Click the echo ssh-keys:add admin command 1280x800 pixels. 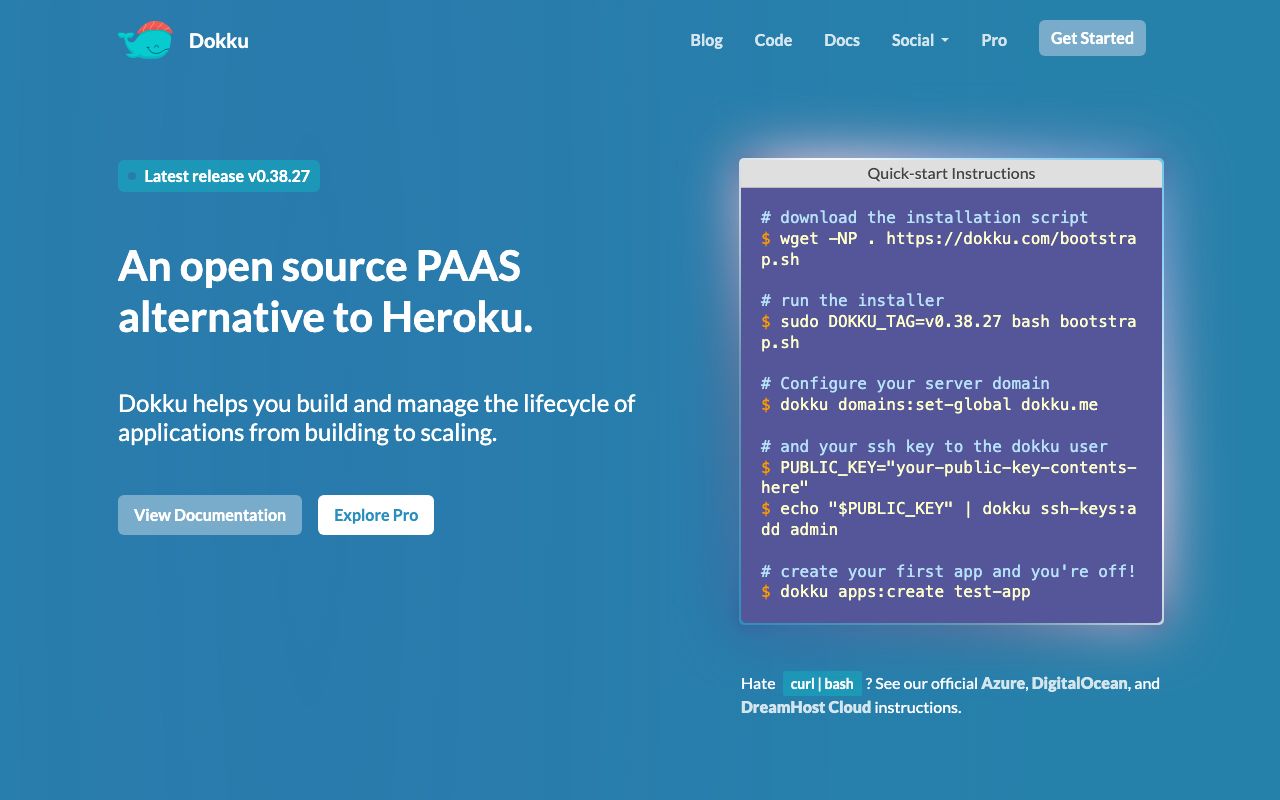coord(949,519)
